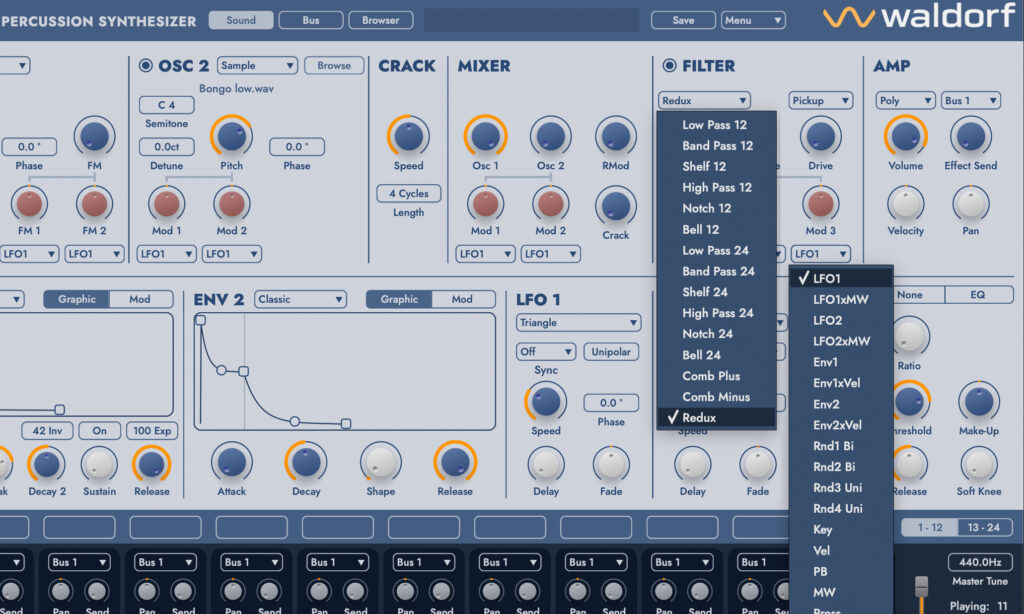Screen dimensions: 1024x614
Task: Toggle the LFO 1 Unipolar button
Action: (x=611, y=352)
